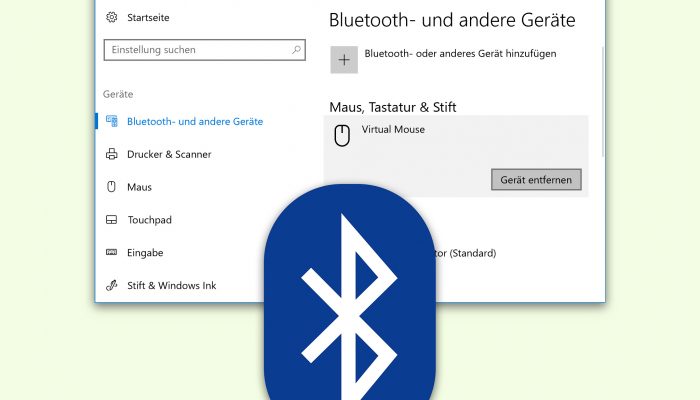The image size is (700, 400).
Task: Select the Virtual Mouse device entry
Action: (455, 156)
